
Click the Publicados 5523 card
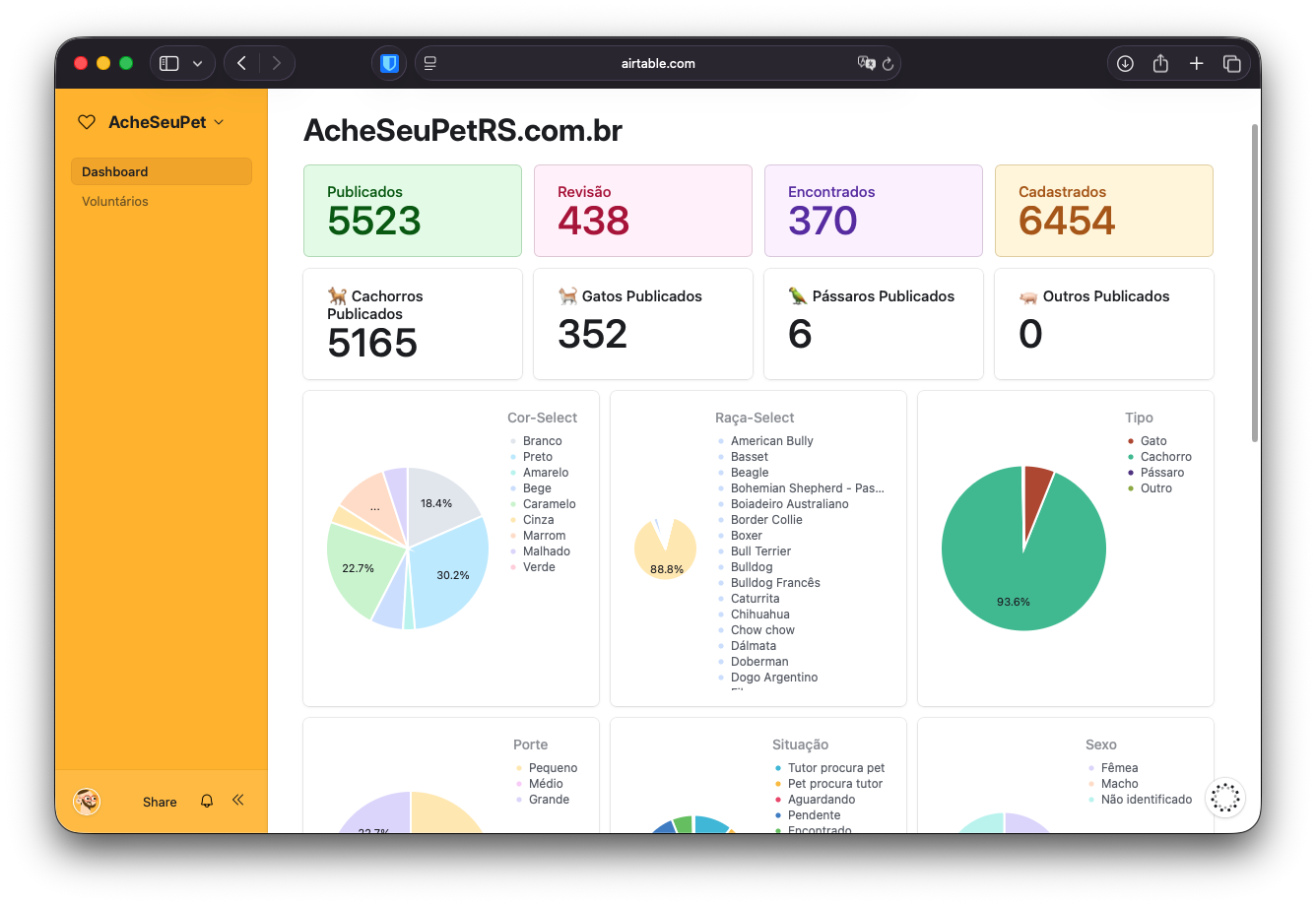tap(413, 211)
